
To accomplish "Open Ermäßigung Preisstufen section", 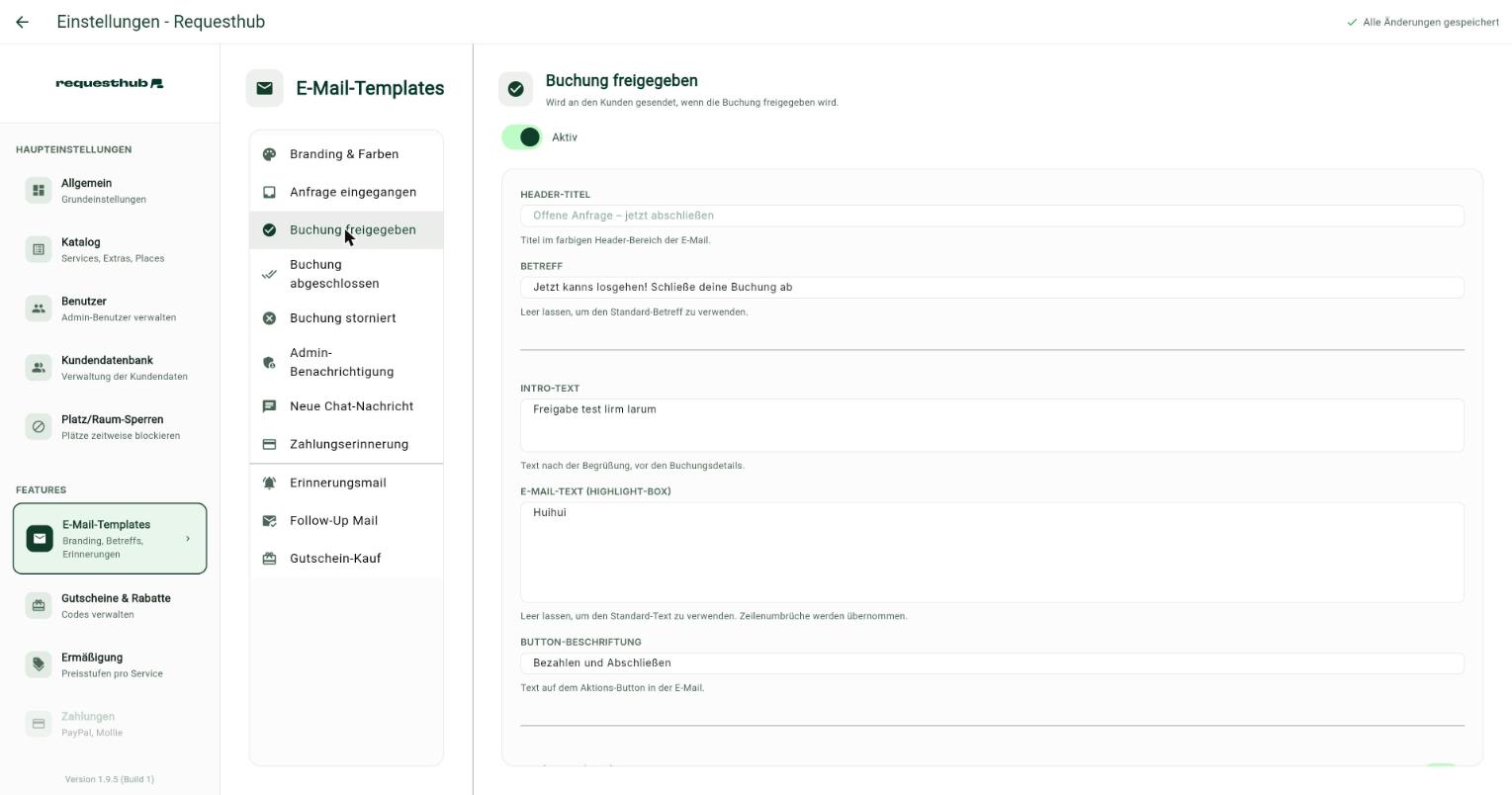I will coord(110,664).
